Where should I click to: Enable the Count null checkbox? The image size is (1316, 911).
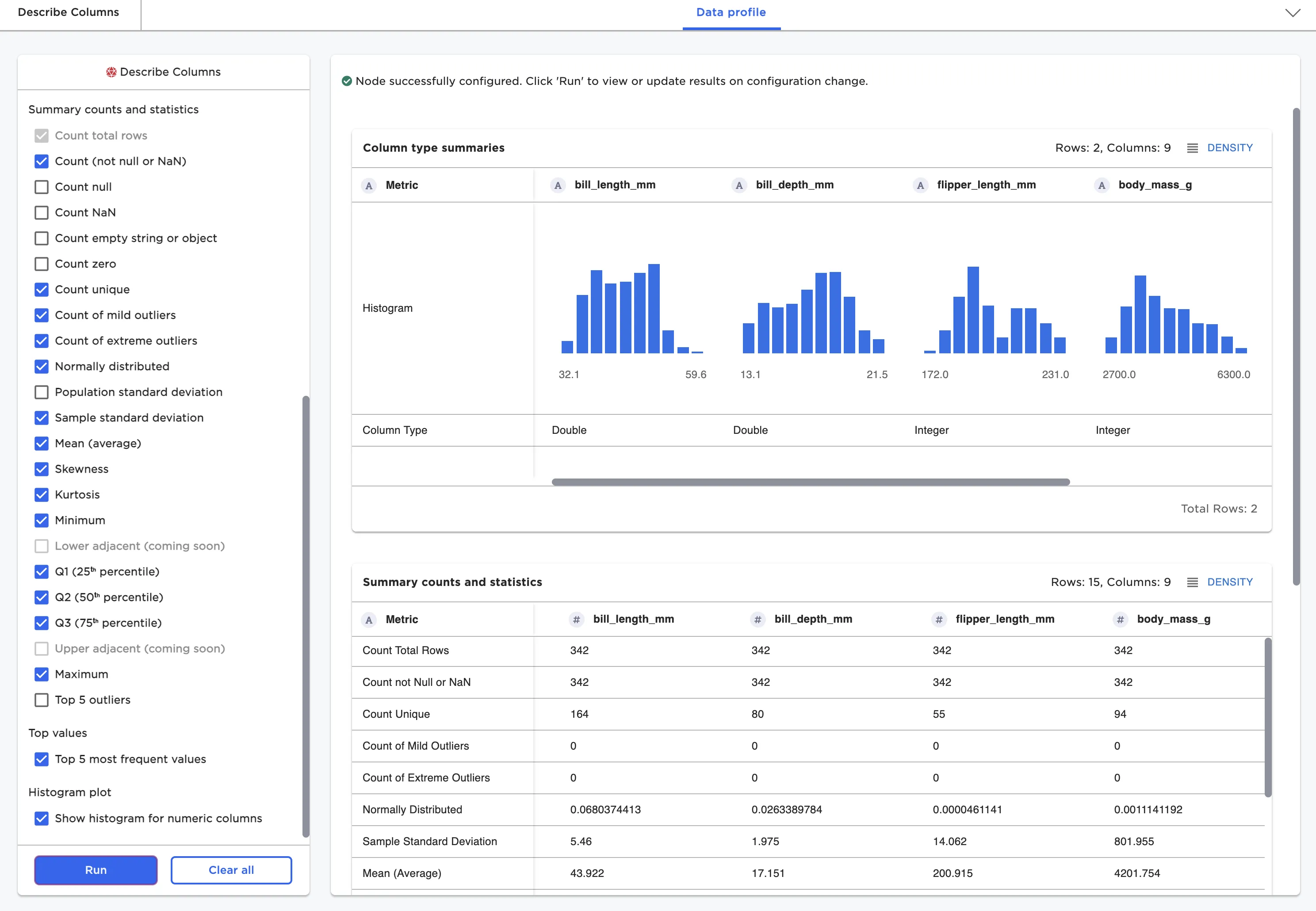pyautogui.click(x=42, y=187)
